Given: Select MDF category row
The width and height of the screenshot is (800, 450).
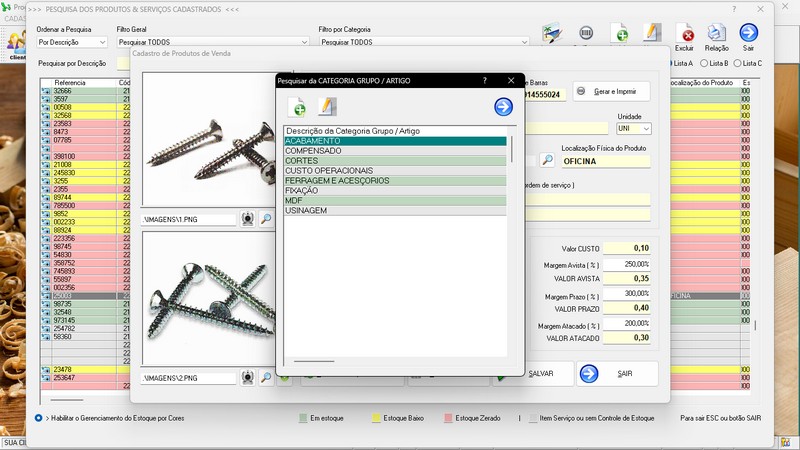Looking at the screenshot, I should click(x=395, y=201).
